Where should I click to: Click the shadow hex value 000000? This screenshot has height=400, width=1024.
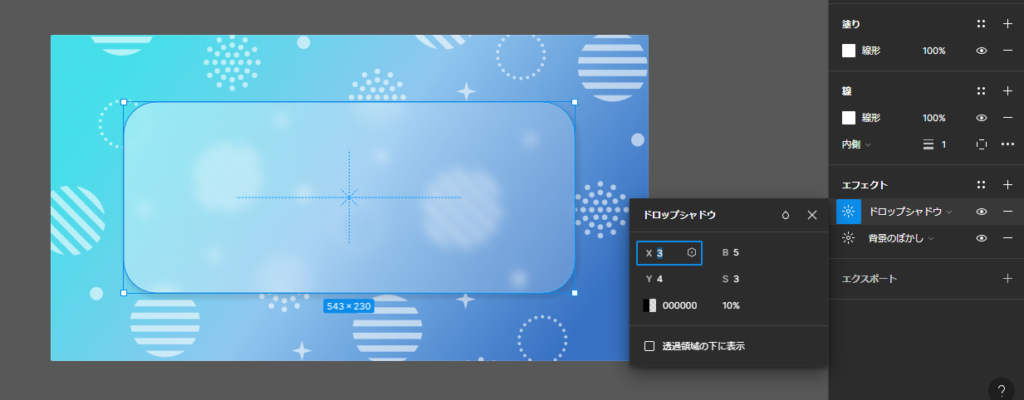click(680, 305)
